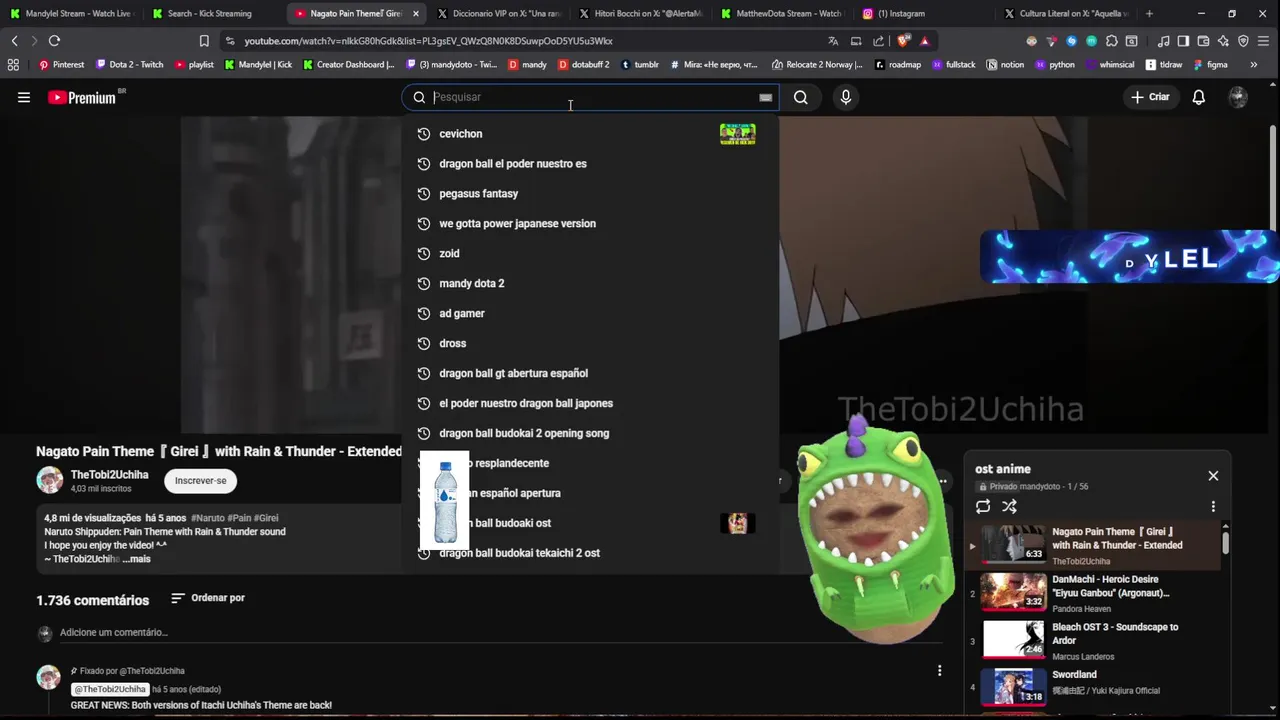This screenshot has width=1280, height=720.
Task: Share this page icon in address bar
Action: pyautogui.click(x=878, y=41)
